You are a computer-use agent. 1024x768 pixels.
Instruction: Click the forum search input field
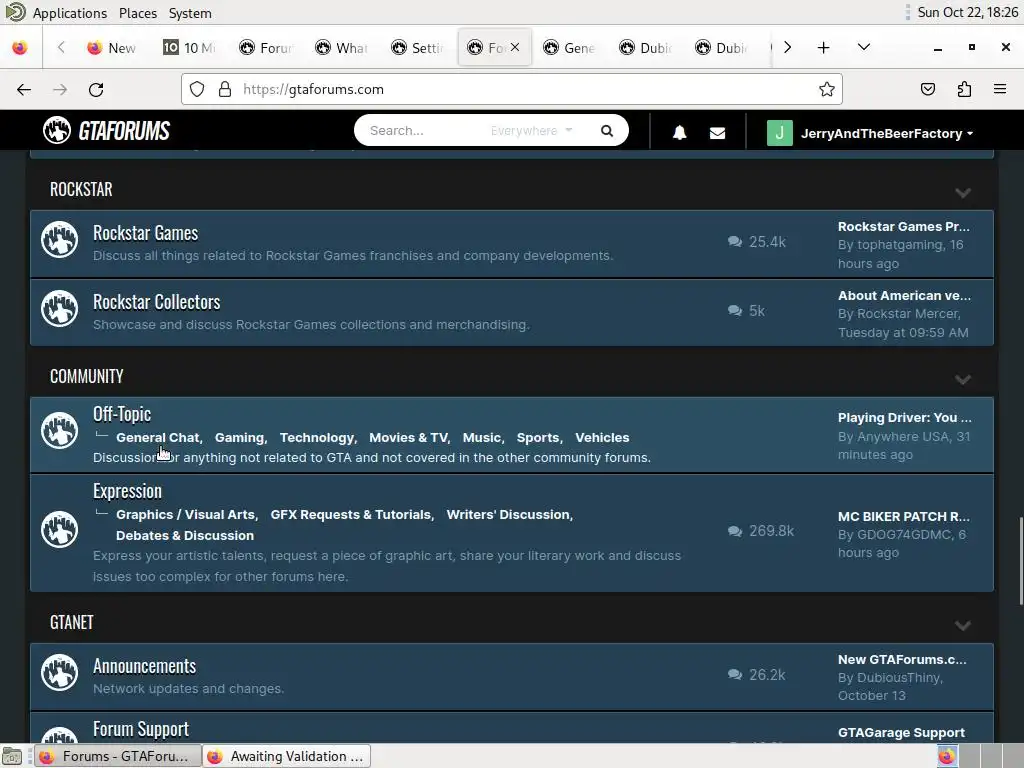point(424,131)
